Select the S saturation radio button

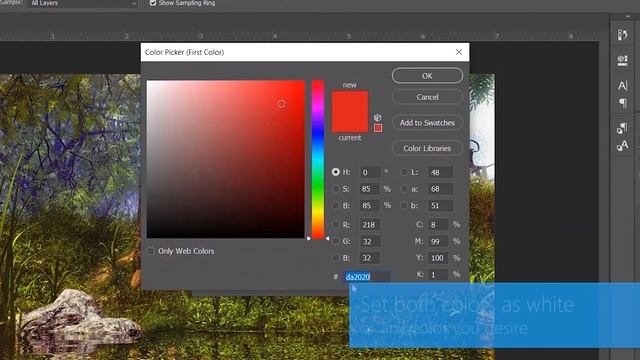(x=336, y=189)
